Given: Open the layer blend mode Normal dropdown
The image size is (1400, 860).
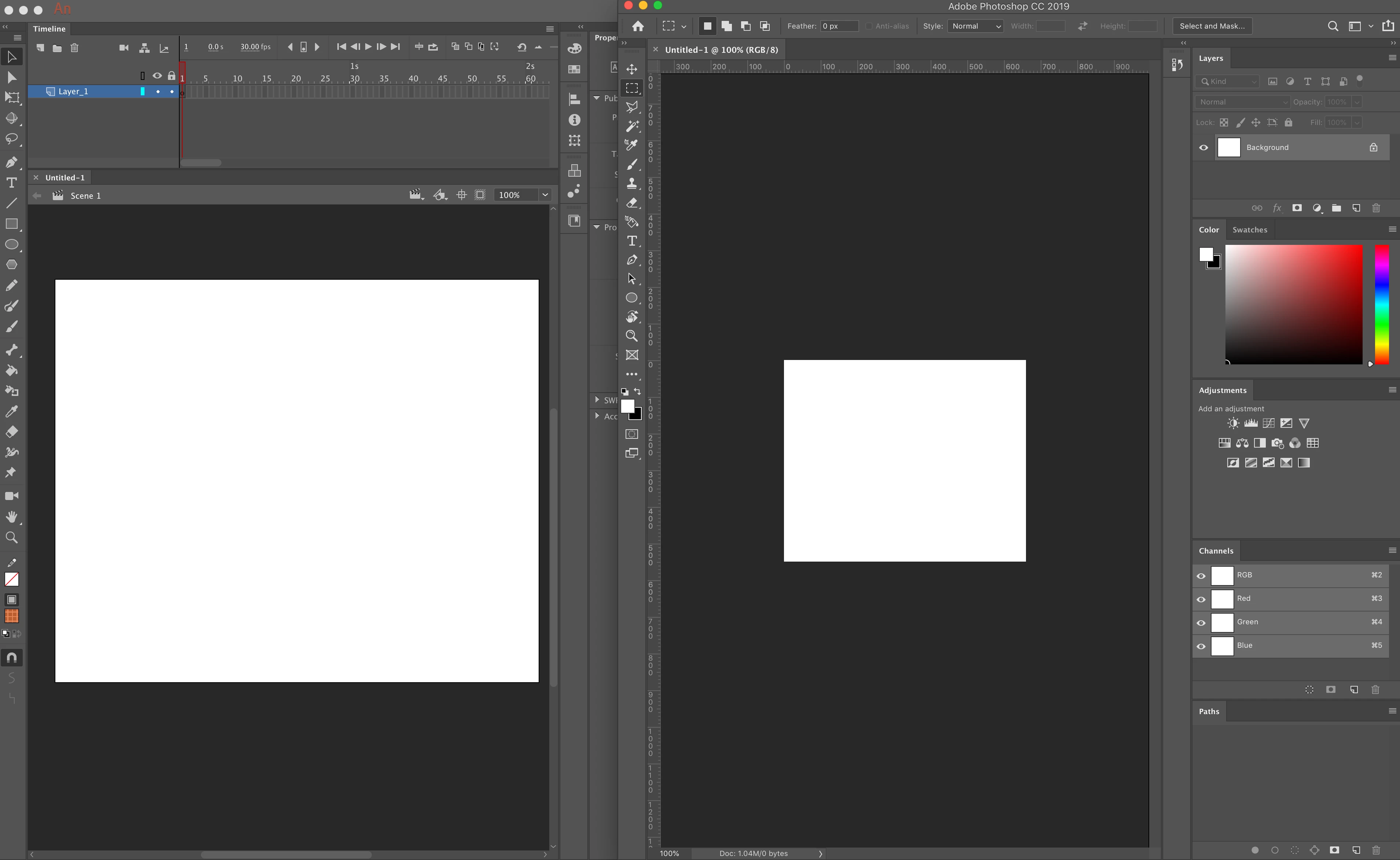Looking at the screenshot, I should pos(1242,102).
